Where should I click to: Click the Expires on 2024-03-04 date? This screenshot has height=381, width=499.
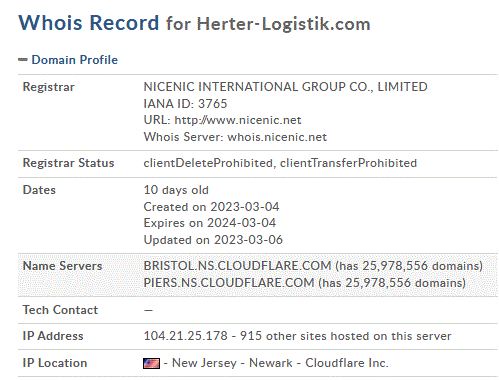[x=210, y=223]
